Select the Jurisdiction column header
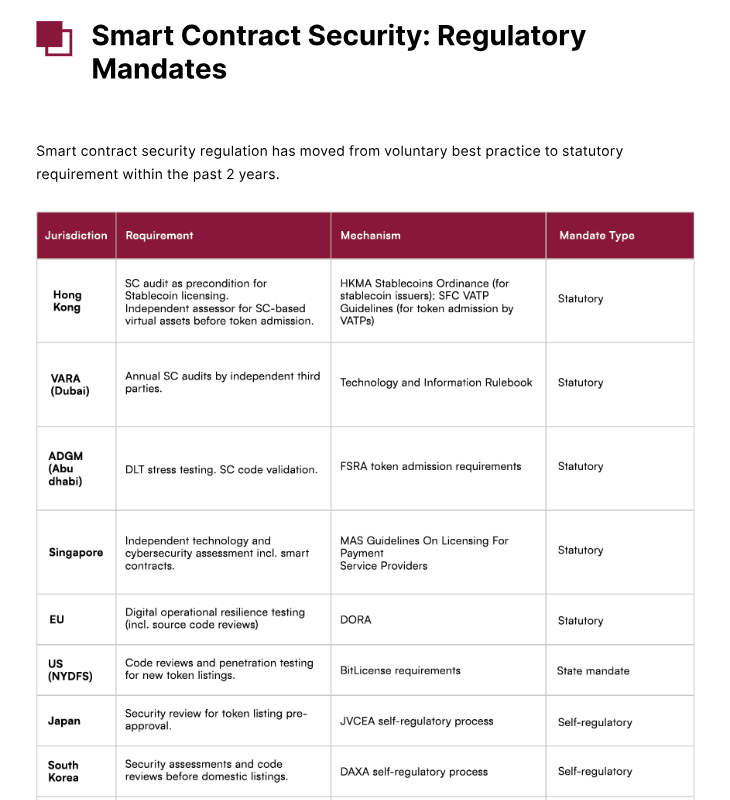This screenshot has width=730, height=800. [76, 236]
